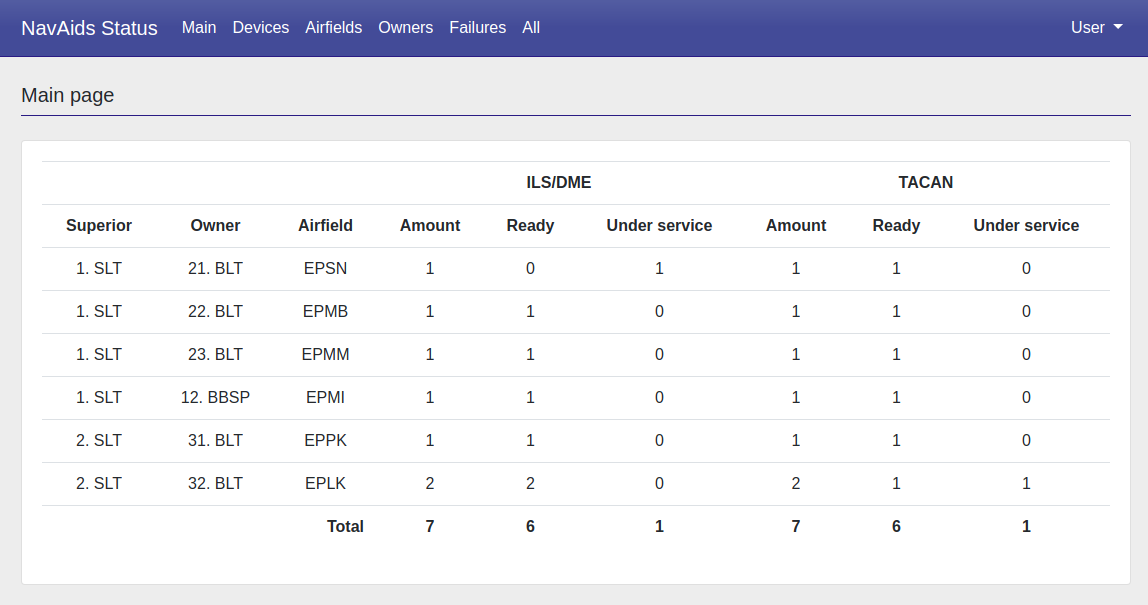Open the Airfields nav link
The width and height of the screenshot is (1148, 605).
pos(334,28)
